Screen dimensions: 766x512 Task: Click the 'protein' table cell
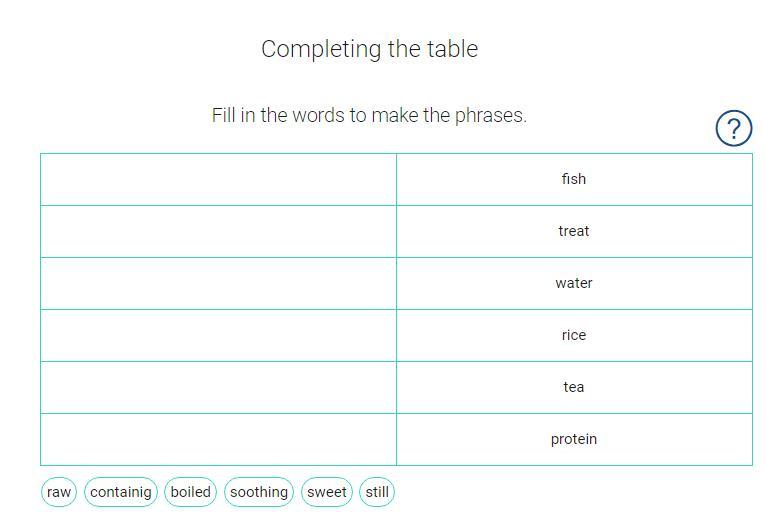tap(574, 440)
